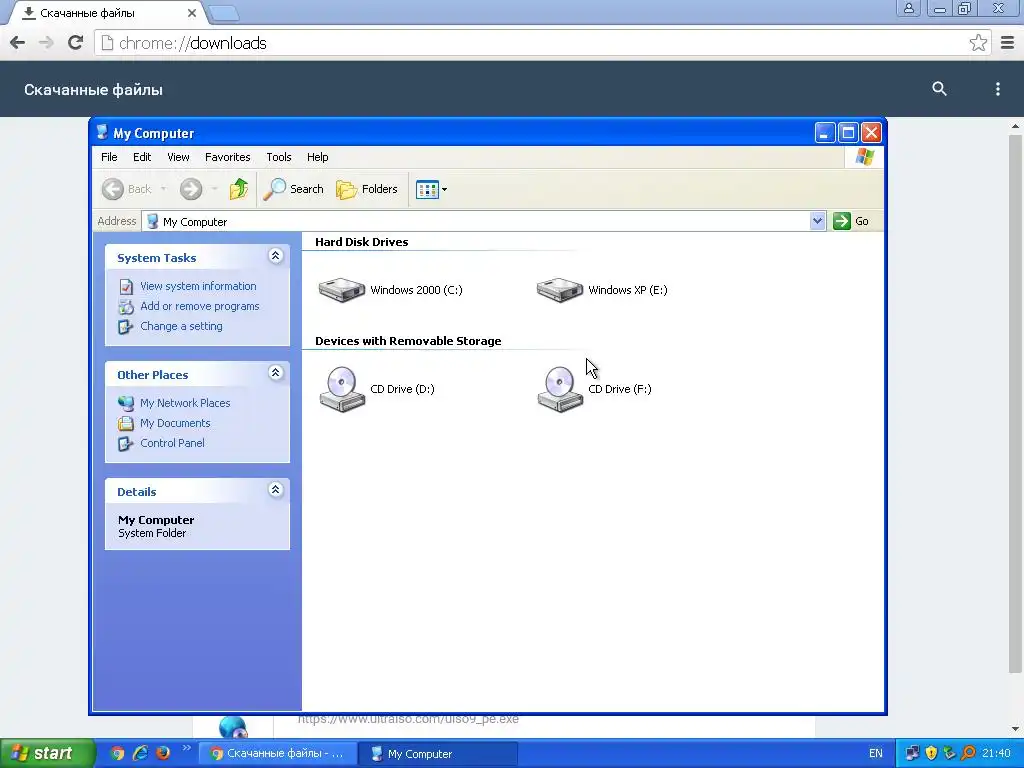Screen dimensions: 1024x768
Task: Switch to My Computer taskbar button
Action: 438,754
